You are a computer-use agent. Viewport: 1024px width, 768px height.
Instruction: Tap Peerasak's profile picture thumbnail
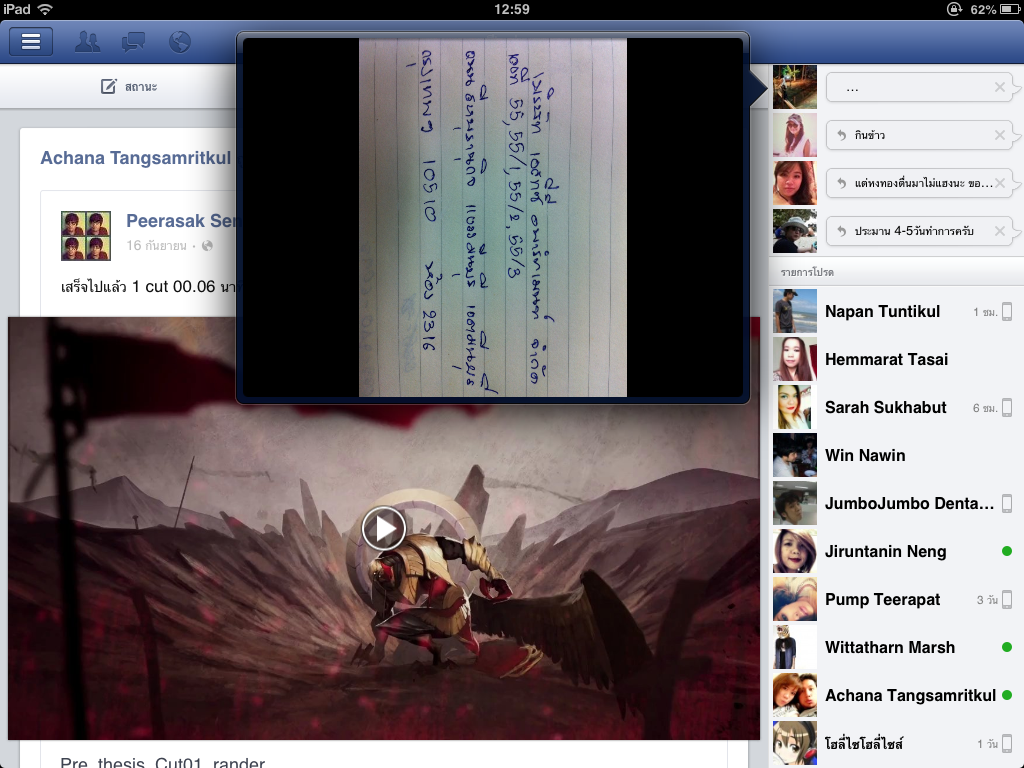[x=86, y=236]
